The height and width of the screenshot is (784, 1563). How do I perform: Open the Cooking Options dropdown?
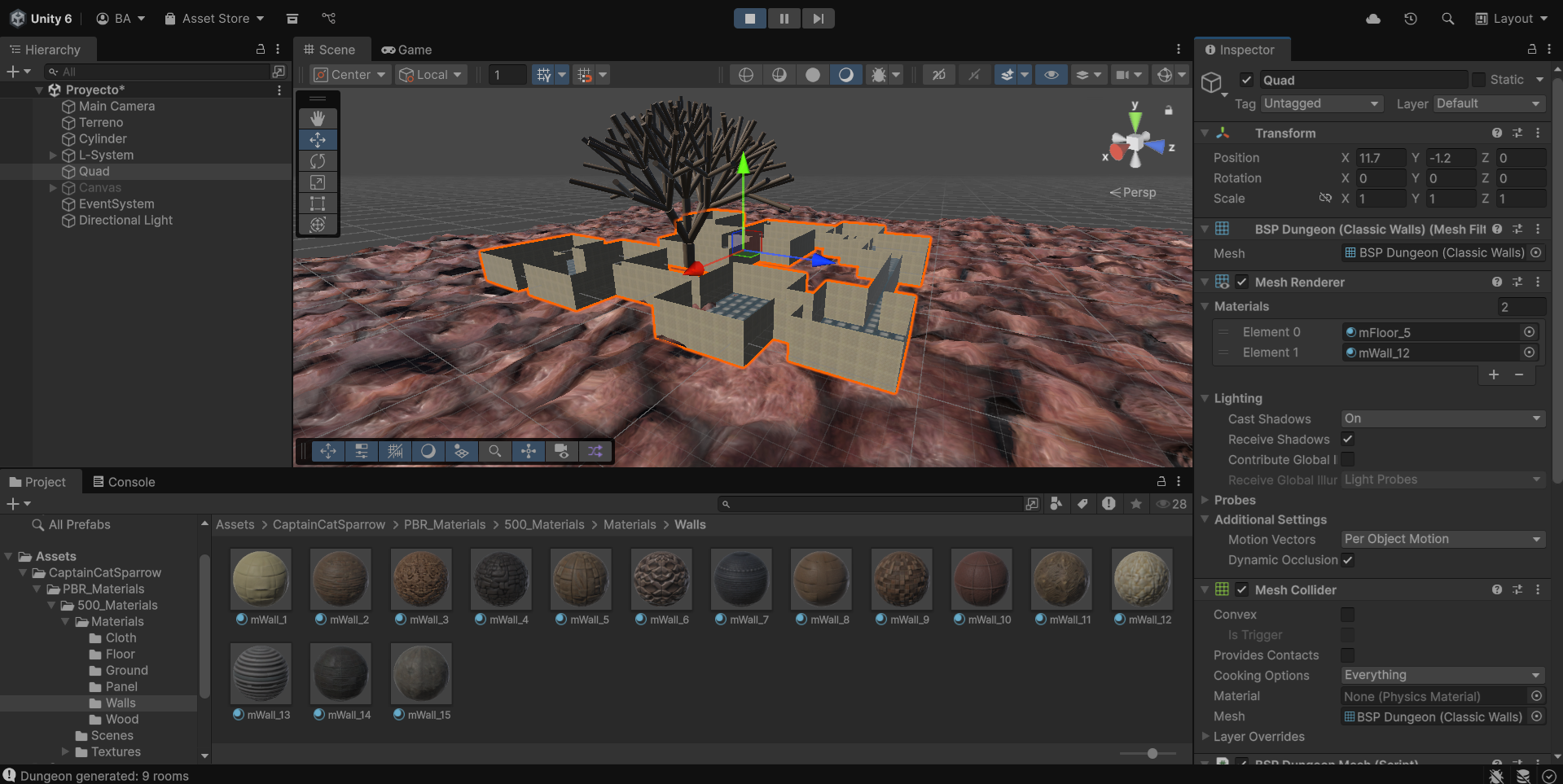coord(1443,675)
